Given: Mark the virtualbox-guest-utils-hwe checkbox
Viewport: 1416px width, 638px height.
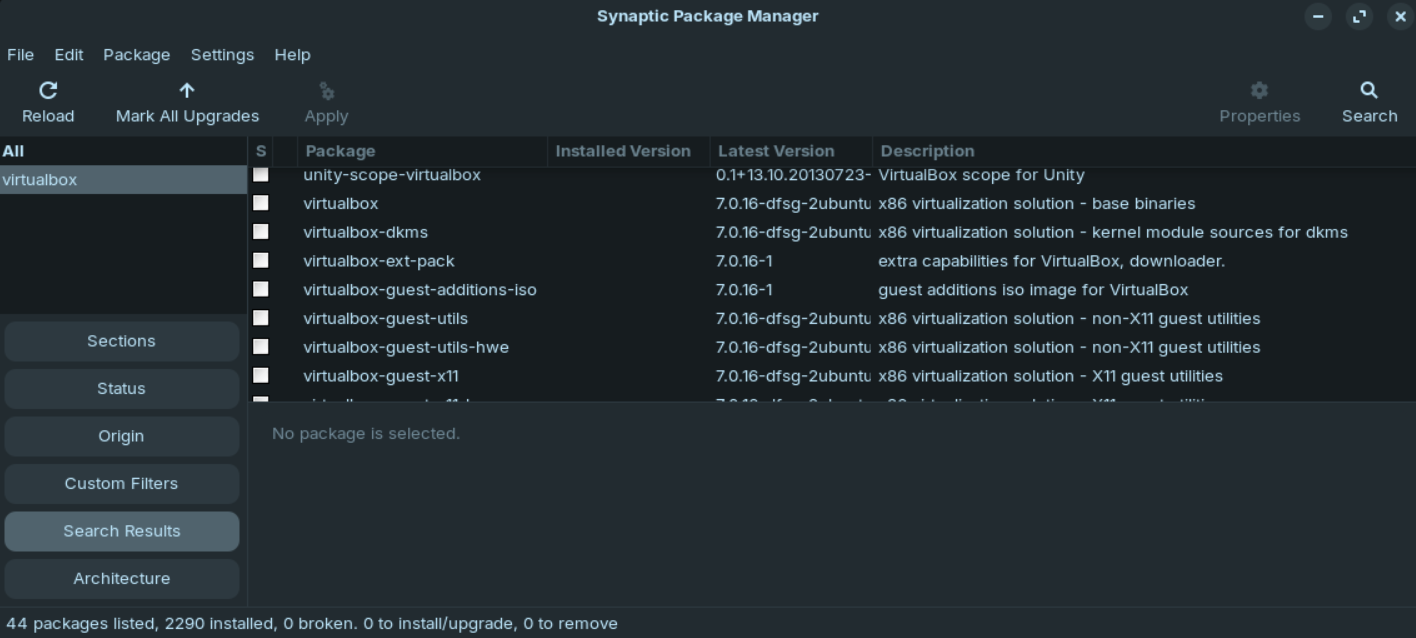Looking at the screenshot, I should pyautogui.click(x=261, y=347).
